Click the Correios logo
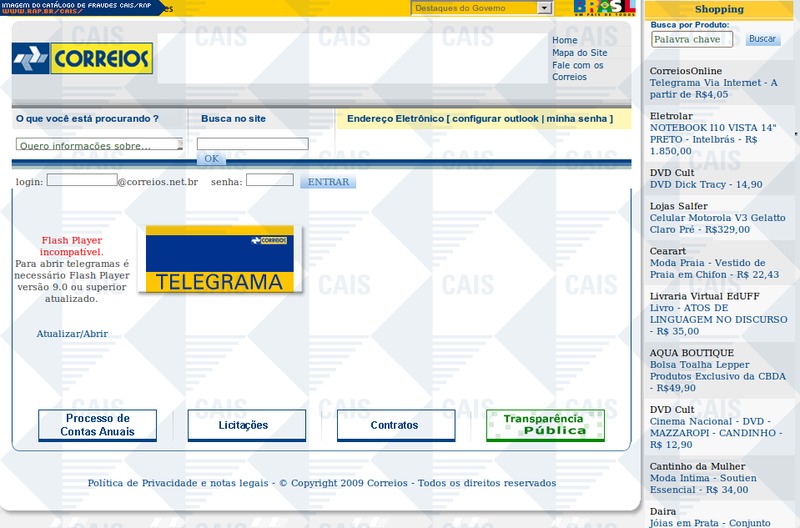 click(82, 59)
